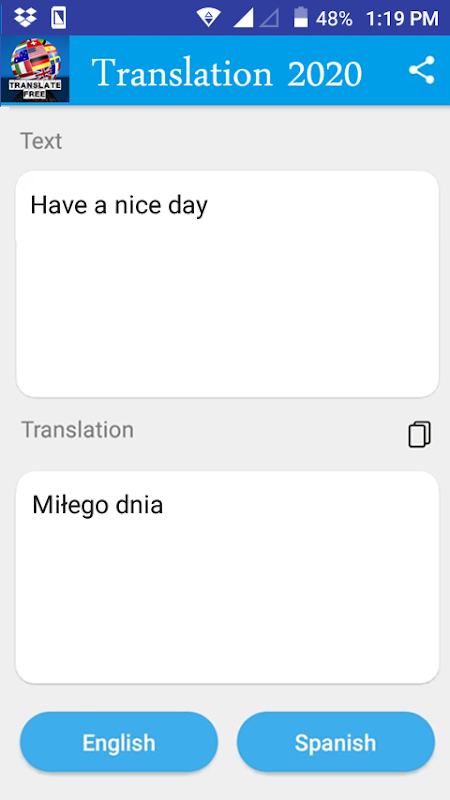450x800 pixels.
Task: Click inside the source Text input box
Action: [x=228, y=284]
